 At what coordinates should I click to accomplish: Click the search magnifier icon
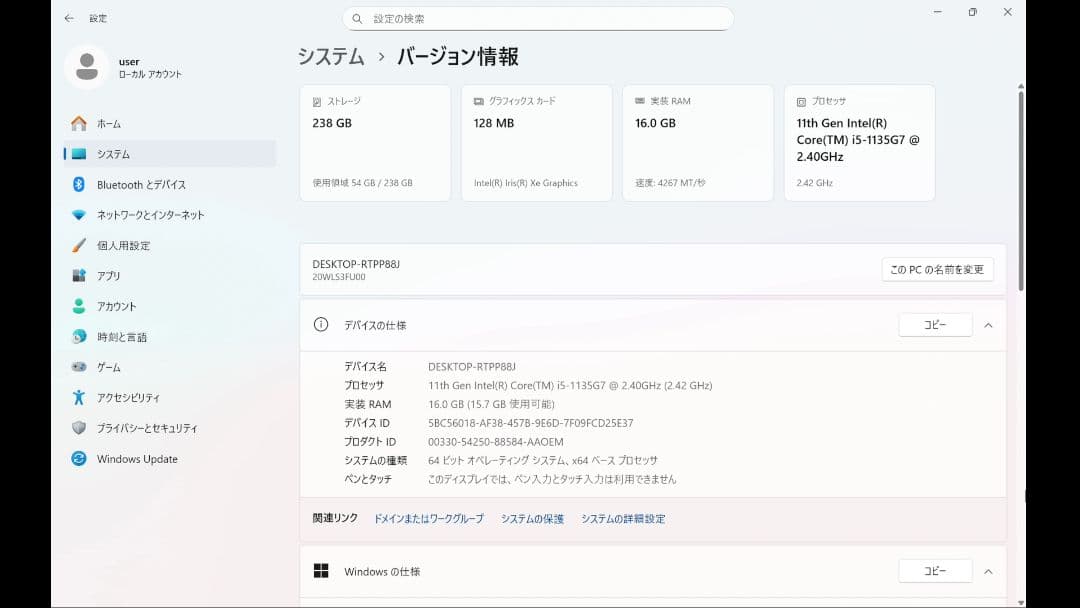click(x=357, y=19)
